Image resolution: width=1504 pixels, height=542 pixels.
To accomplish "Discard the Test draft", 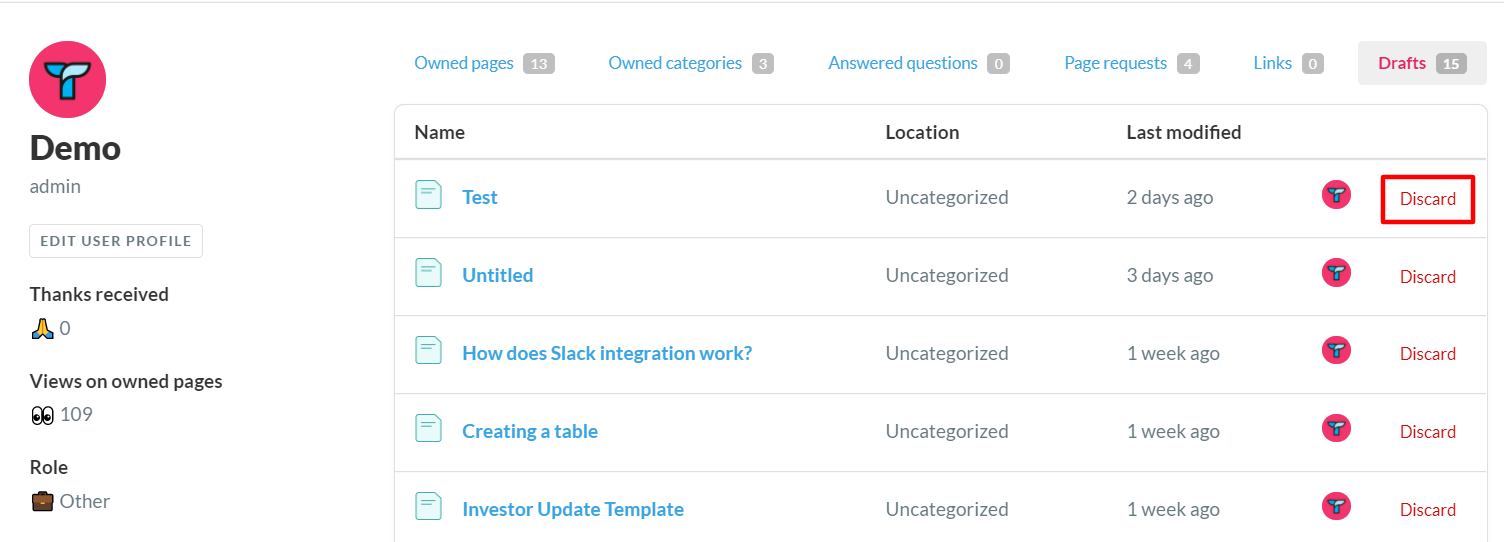I will click(x=1427, y=199).
